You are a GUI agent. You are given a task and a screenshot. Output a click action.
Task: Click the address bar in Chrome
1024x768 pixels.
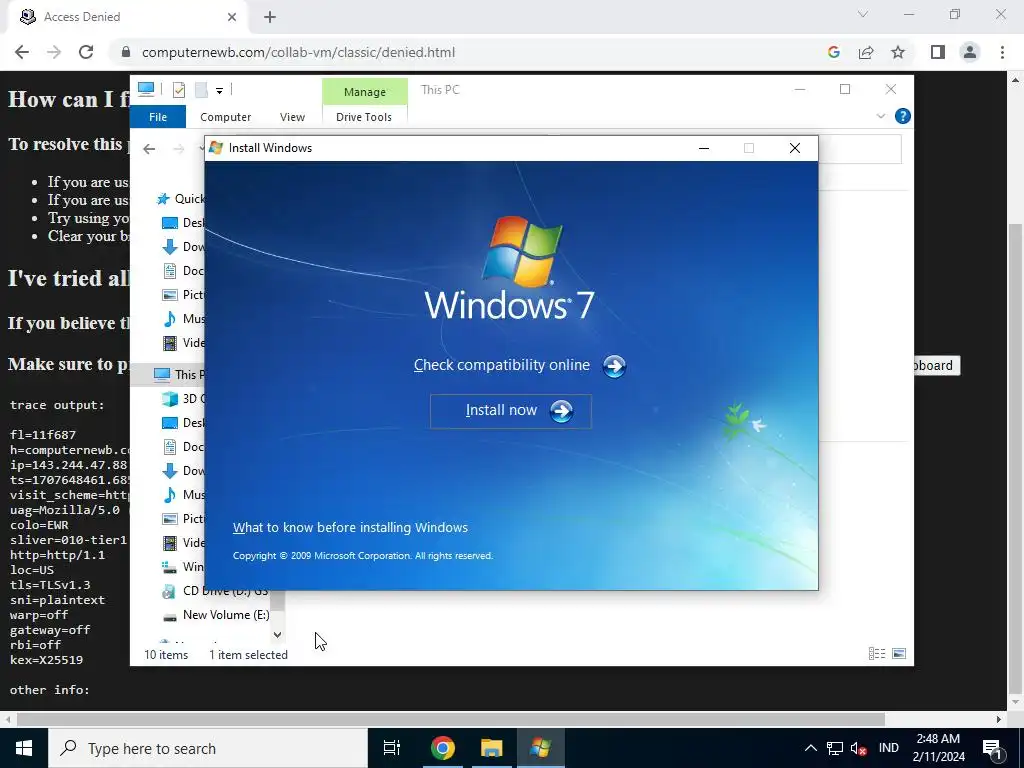coord(468,52)
